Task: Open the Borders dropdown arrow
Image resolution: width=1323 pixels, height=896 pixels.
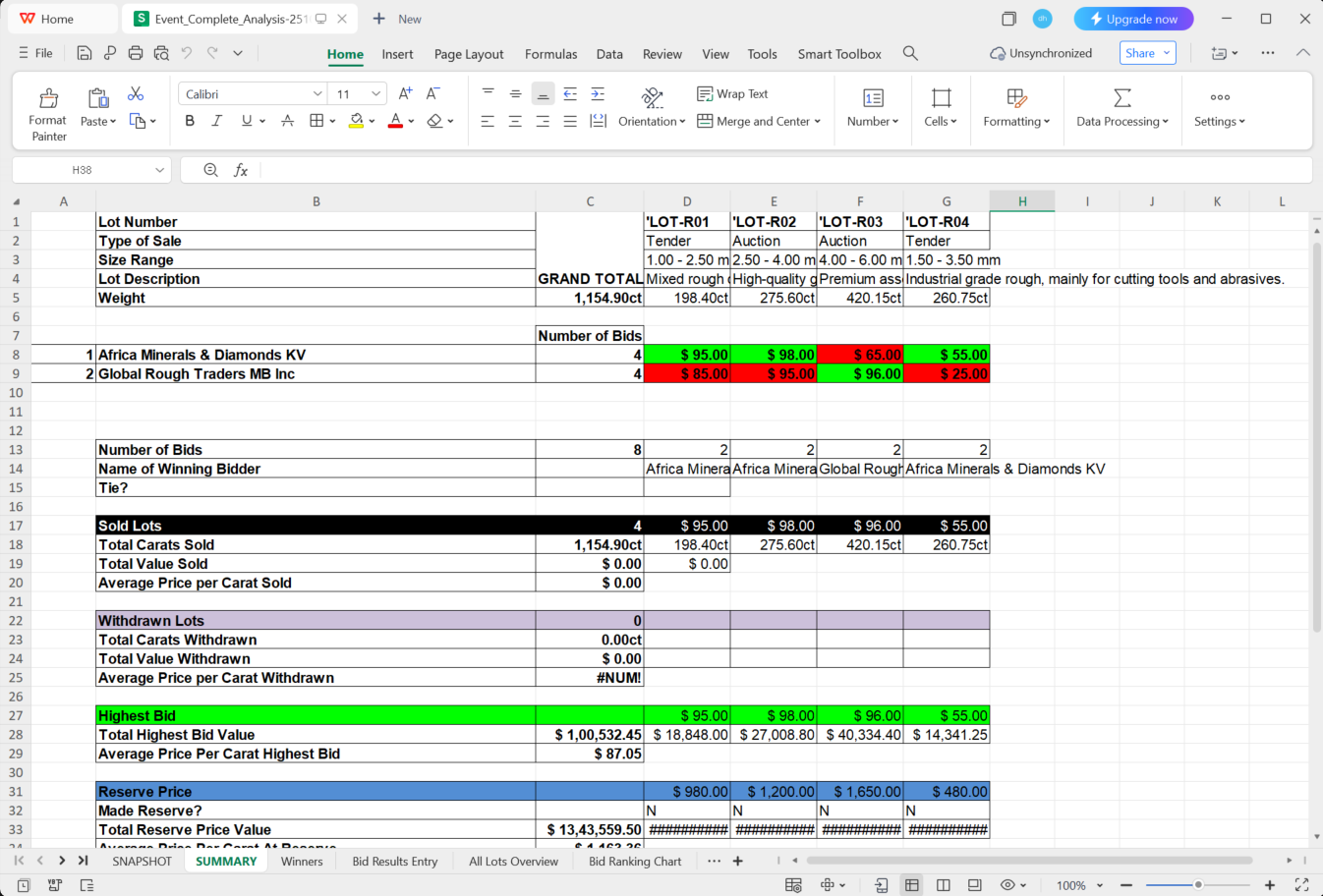Action: [333, 121]
